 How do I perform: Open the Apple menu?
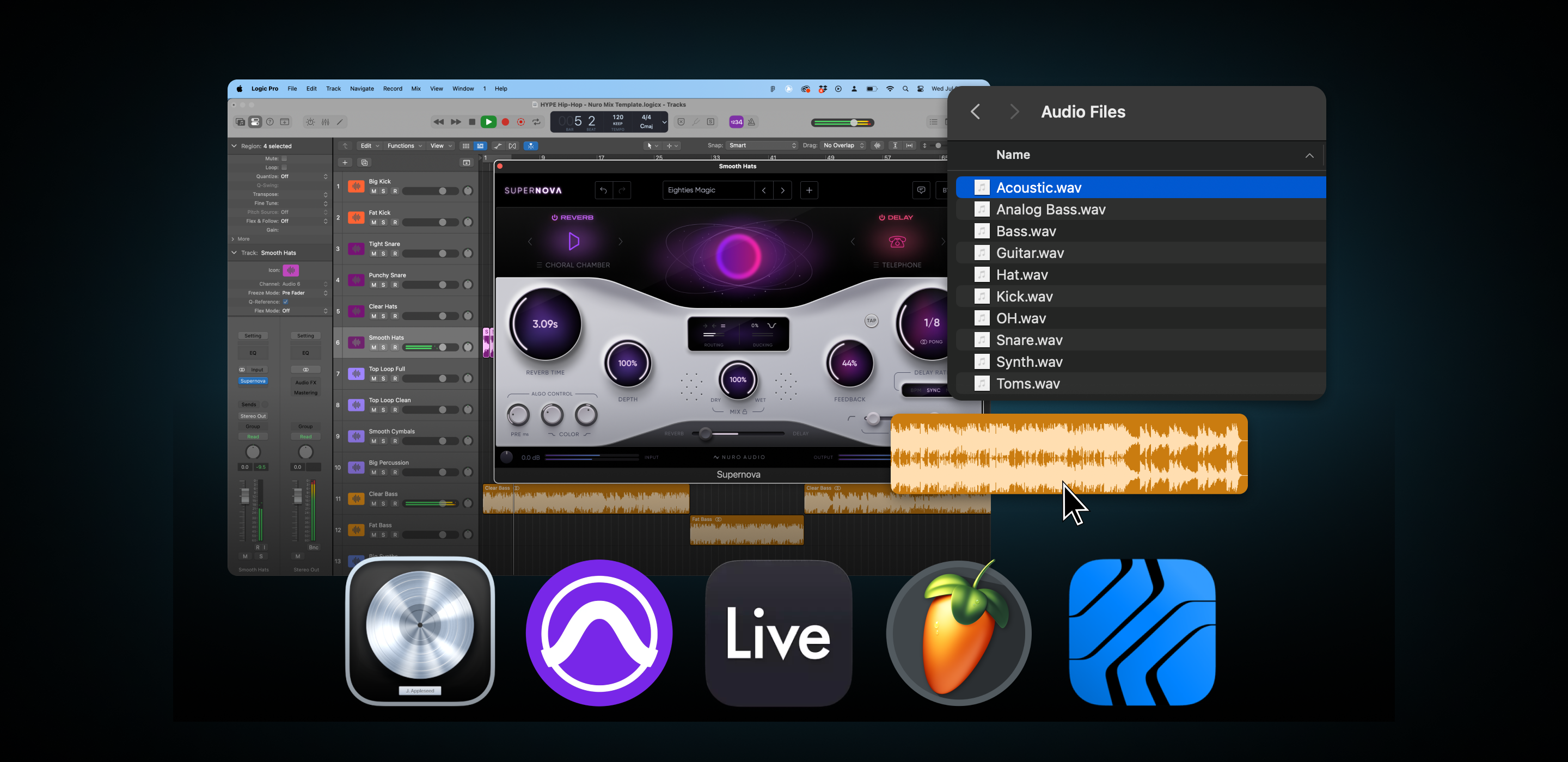click(x=239, y=89)
